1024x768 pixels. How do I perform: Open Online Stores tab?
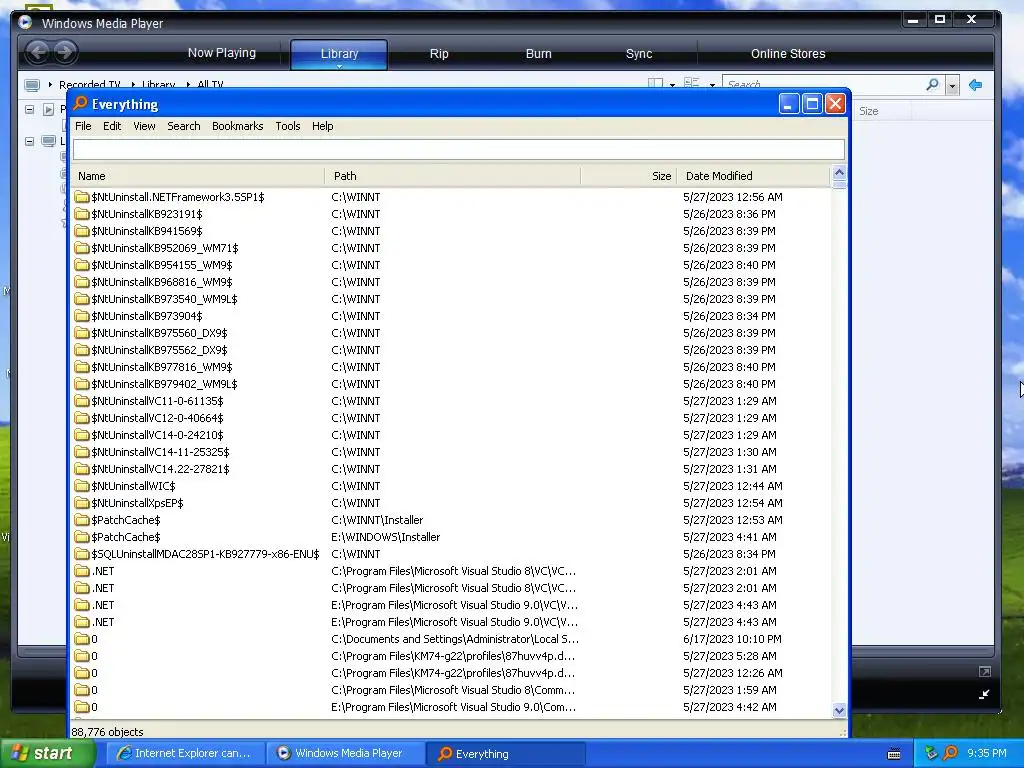point(788,54)
